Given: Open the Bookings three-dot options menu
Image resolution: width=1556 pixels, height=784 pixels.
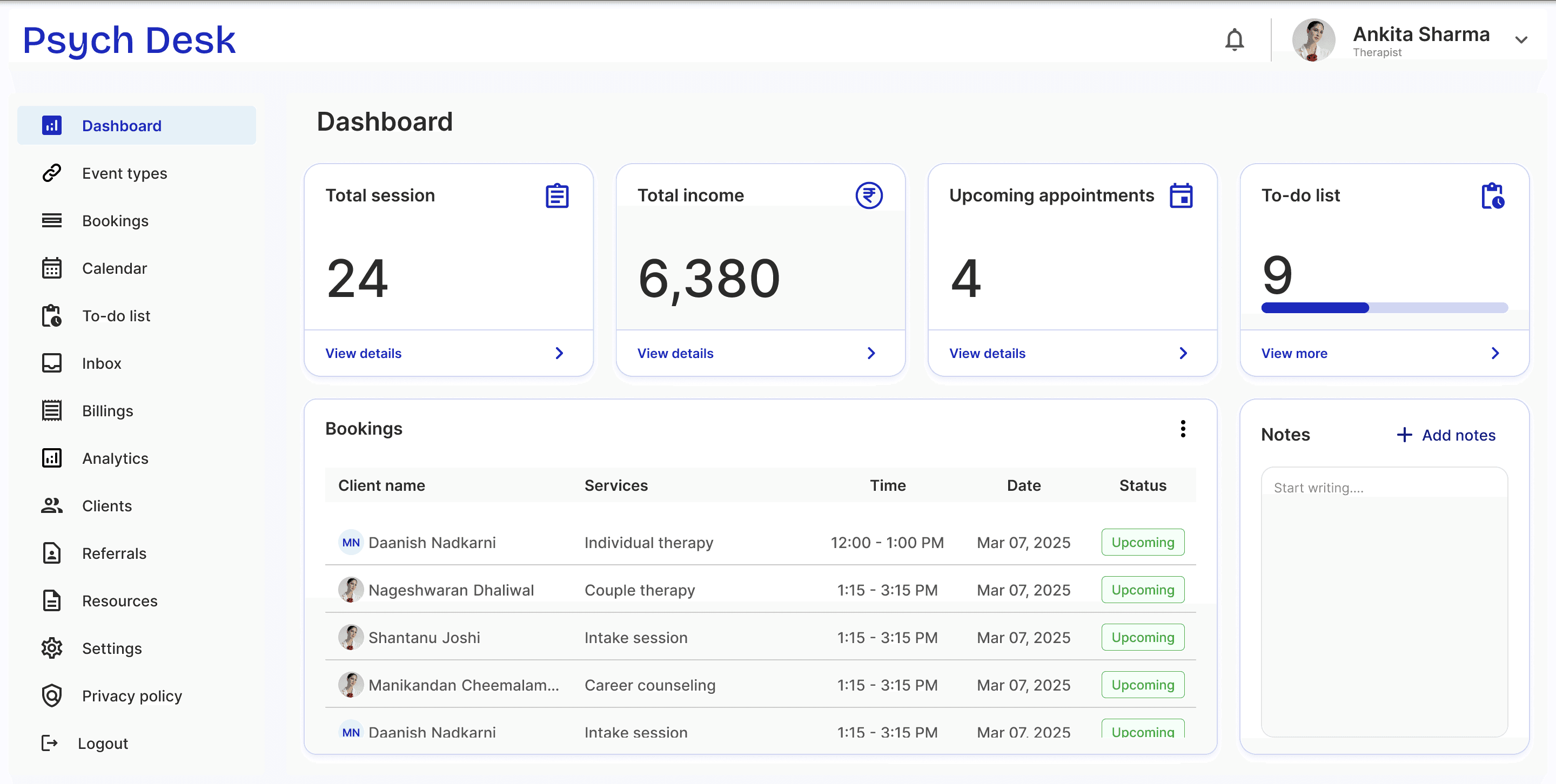Looking at the screenshot, I should [1183, 429].
